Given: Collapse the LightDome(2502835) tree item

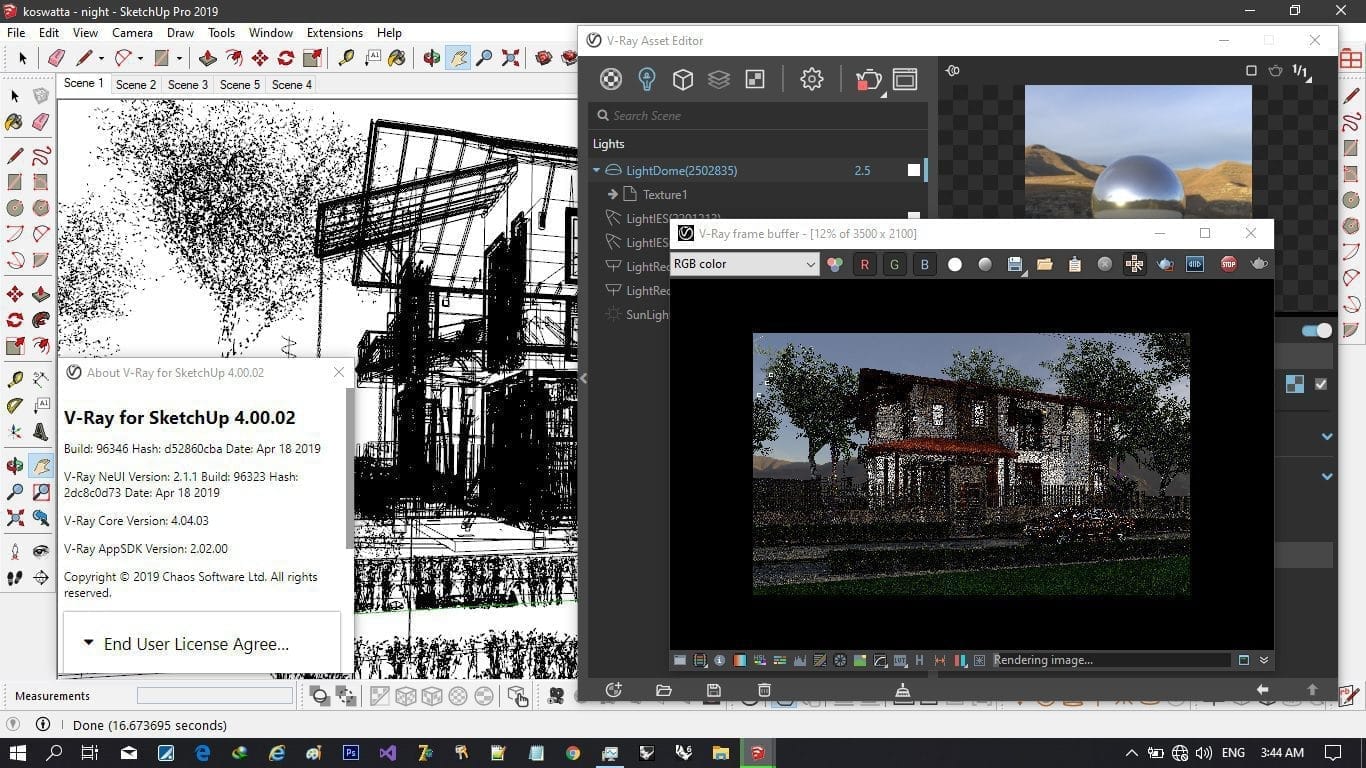Looking at the screenshot, I should click(597, 170).
